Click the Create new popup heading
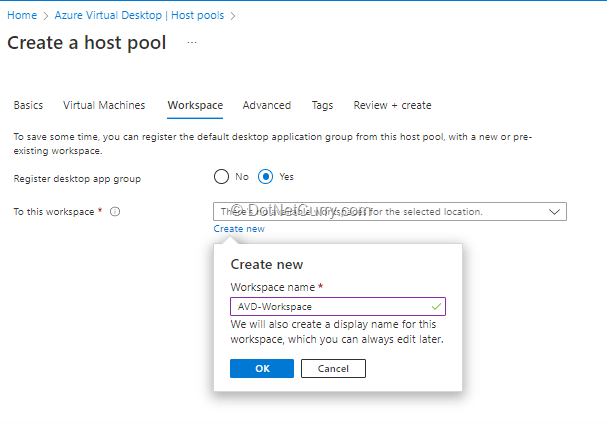The height and width of the screenshot is (423, 607). click(267, 264)
